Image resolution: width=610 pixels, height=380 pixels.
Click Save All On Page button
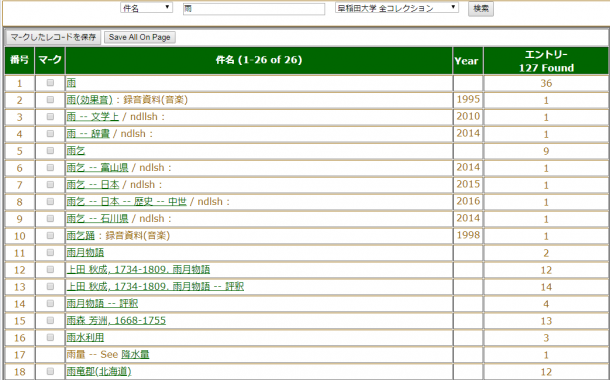(x=140, y=37)
